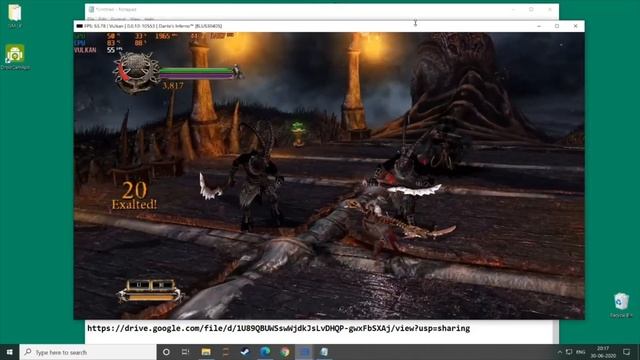640x360 pixels.
Task: Close the Notepad window behind the game
Action: click(x=550, y=9)
